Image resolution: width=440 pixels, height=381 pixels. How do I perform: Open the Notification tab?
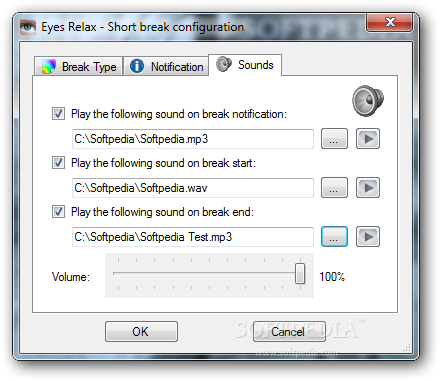pyautogui.click(x=166, y=66)
